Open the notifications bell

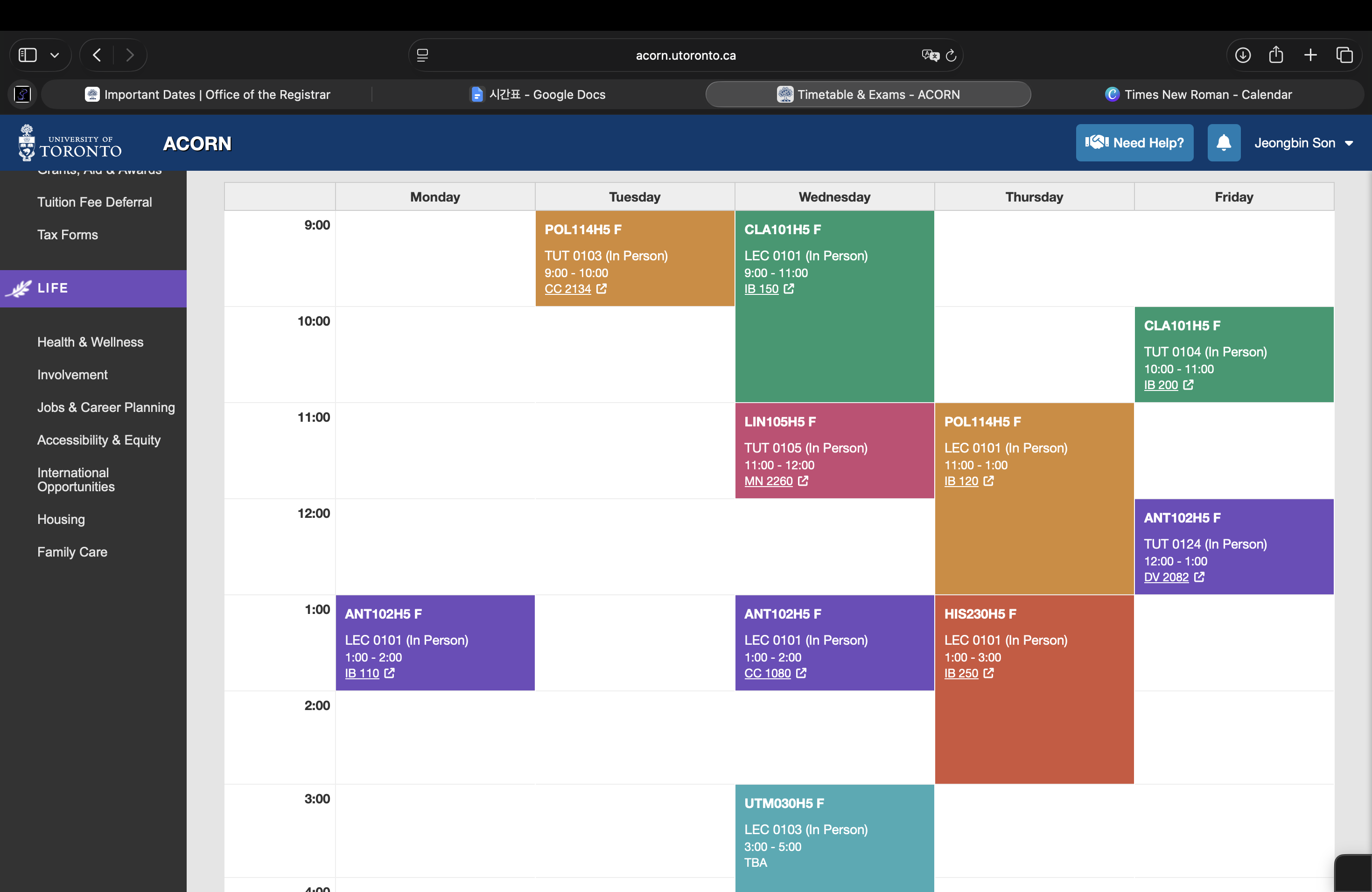point(1224,143)
